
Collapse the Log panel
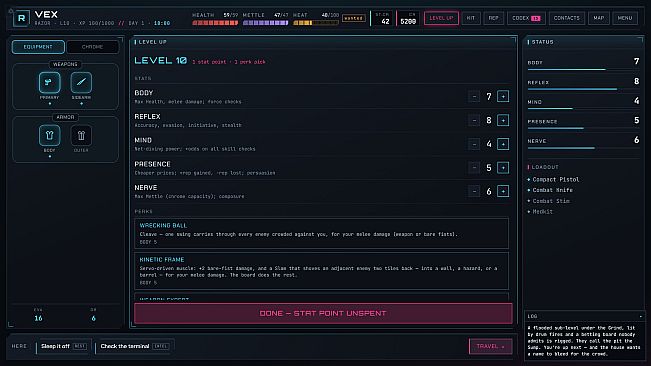[641, 316]
